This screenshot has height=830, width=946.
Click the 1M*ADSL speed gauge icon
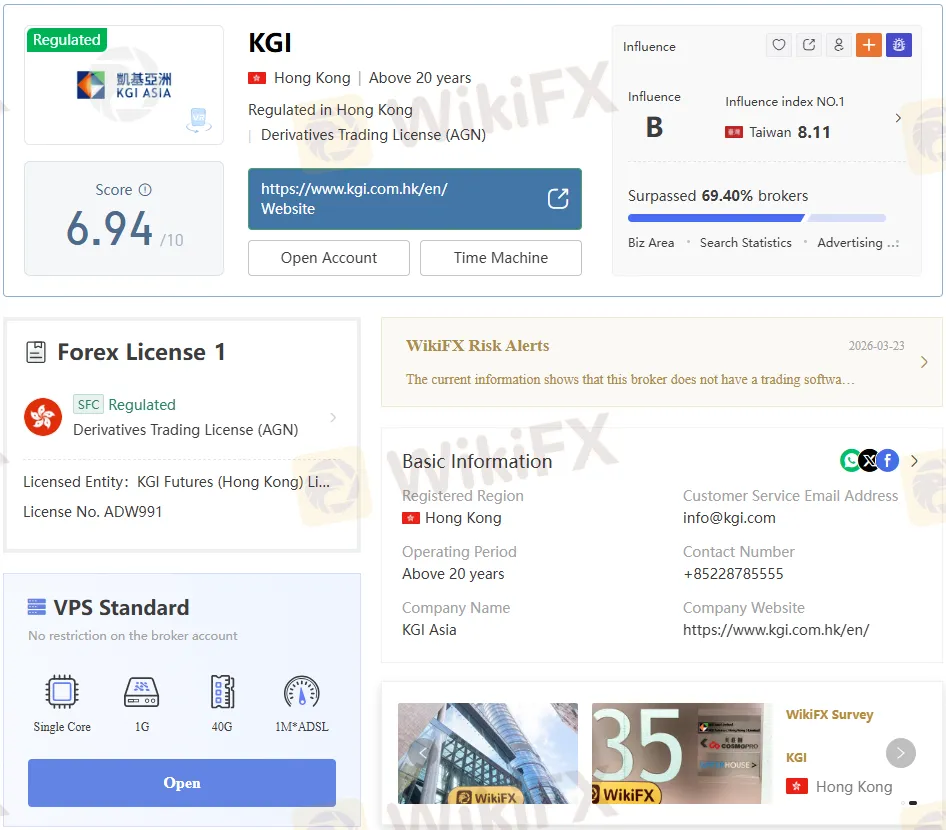302,691
